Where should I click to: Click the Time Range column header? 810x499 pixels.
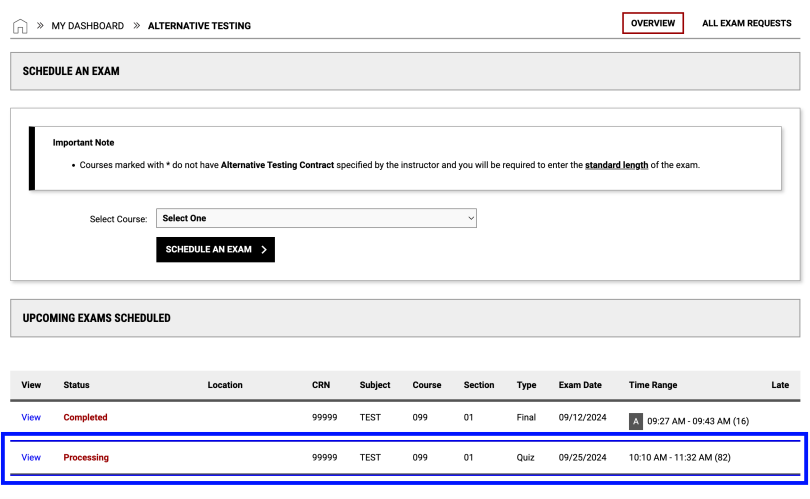(x=652, y=385)
